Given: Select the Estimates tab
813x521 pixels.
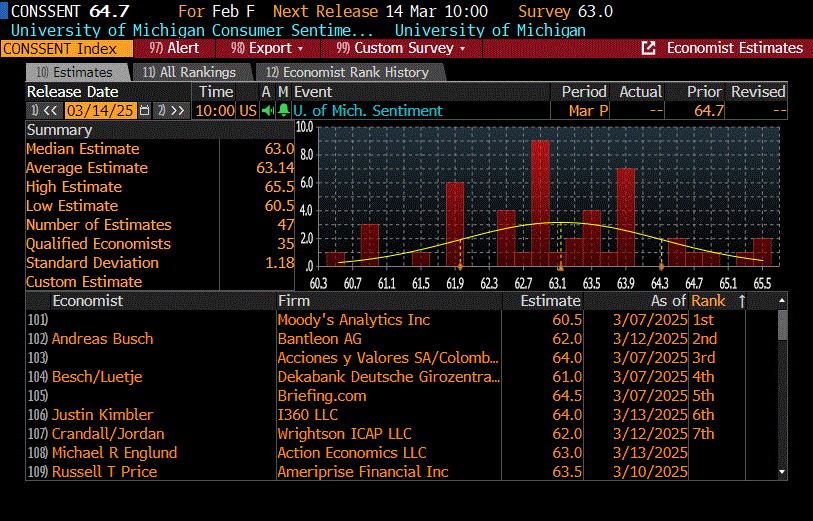Looking at the screenshot, I should pos(76,72).
